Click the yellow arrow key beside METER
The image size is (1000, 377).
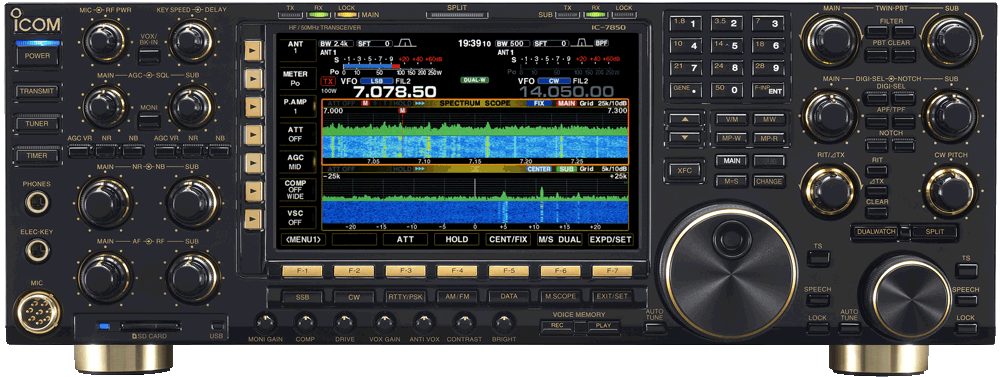[x=253, y=78]
